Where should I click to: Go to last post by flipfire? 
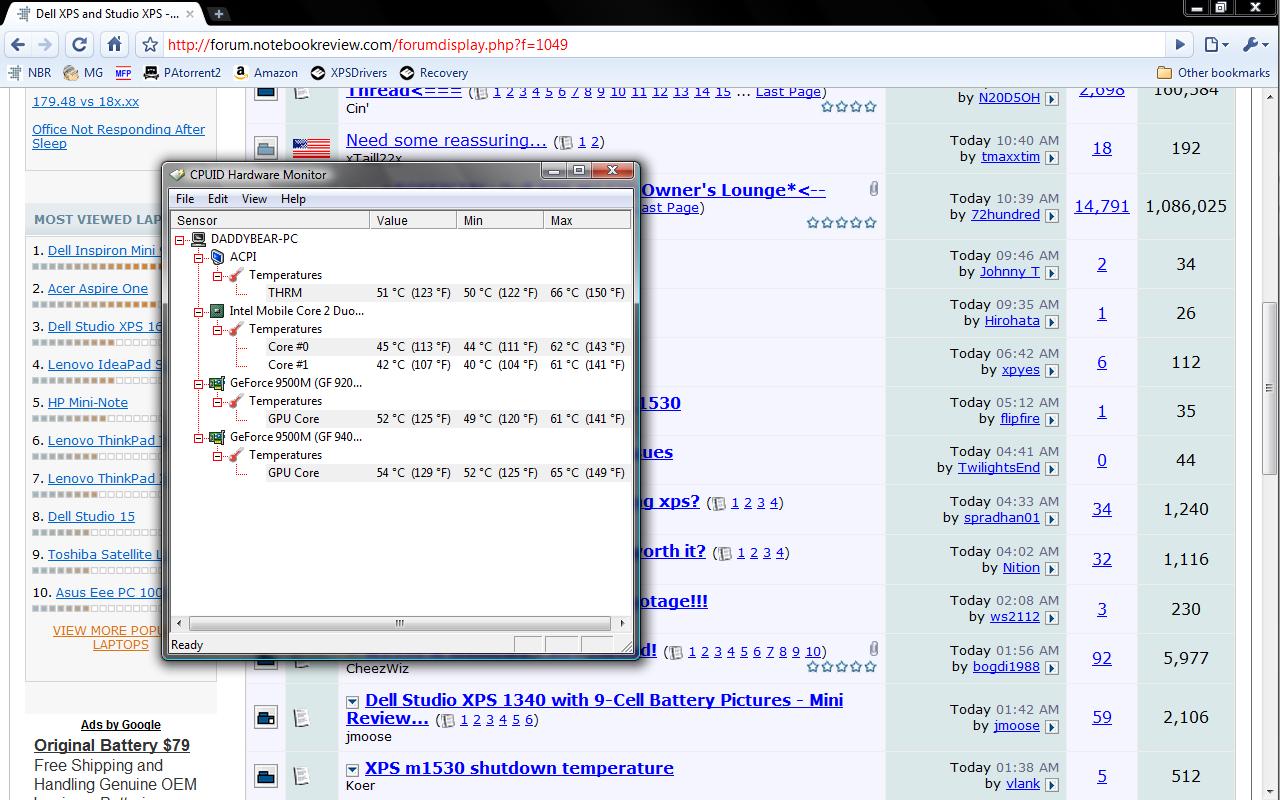click(1052, 420)
